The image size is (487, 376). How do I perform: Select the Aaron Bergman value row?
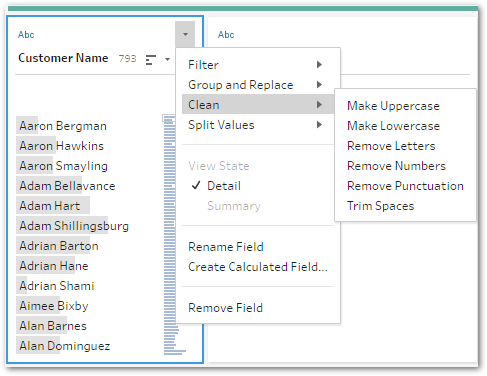point(63,126)
